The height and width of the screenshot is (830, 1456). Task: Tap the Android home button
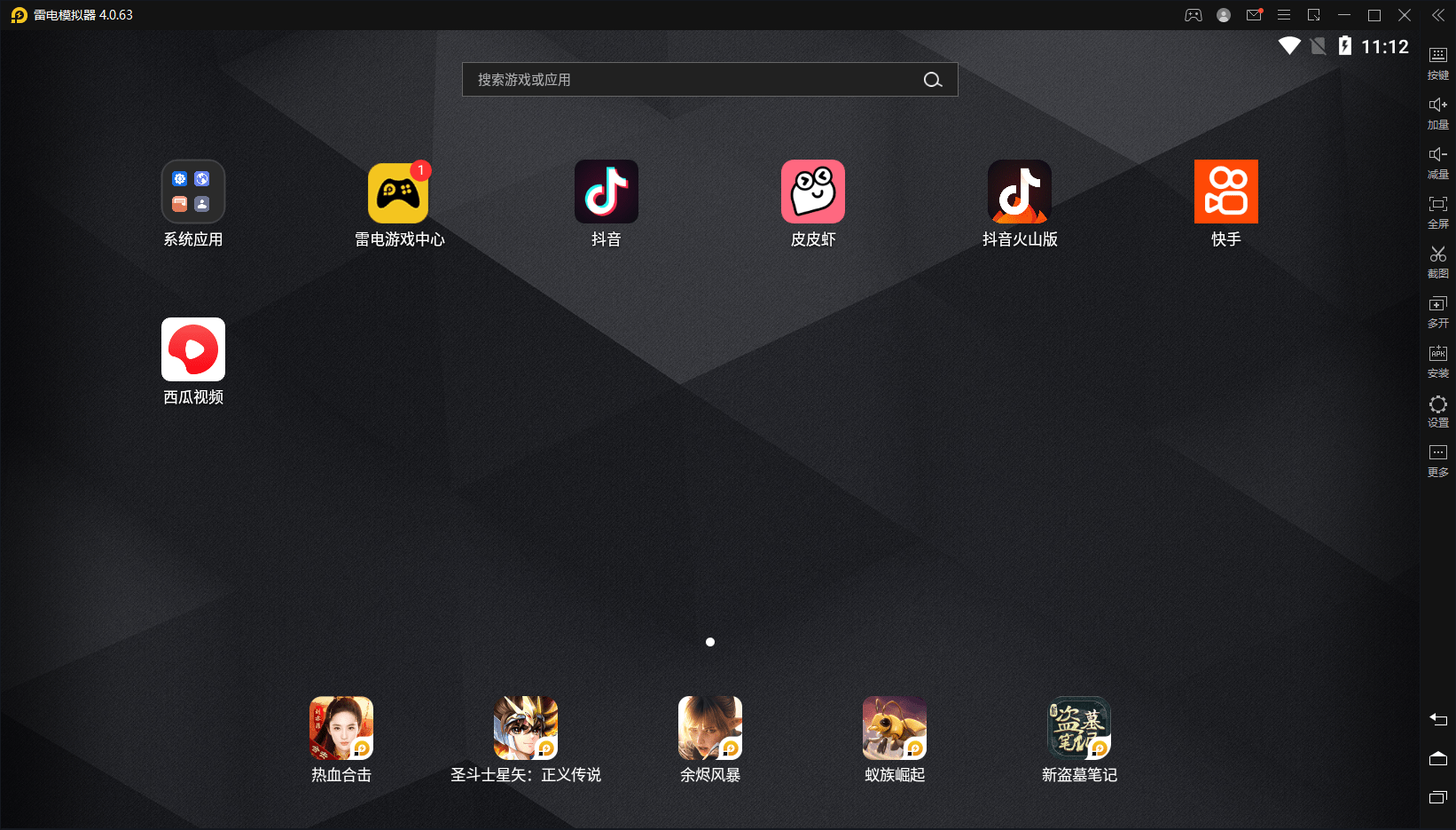pyautogui.click(x=1438, y=758)
